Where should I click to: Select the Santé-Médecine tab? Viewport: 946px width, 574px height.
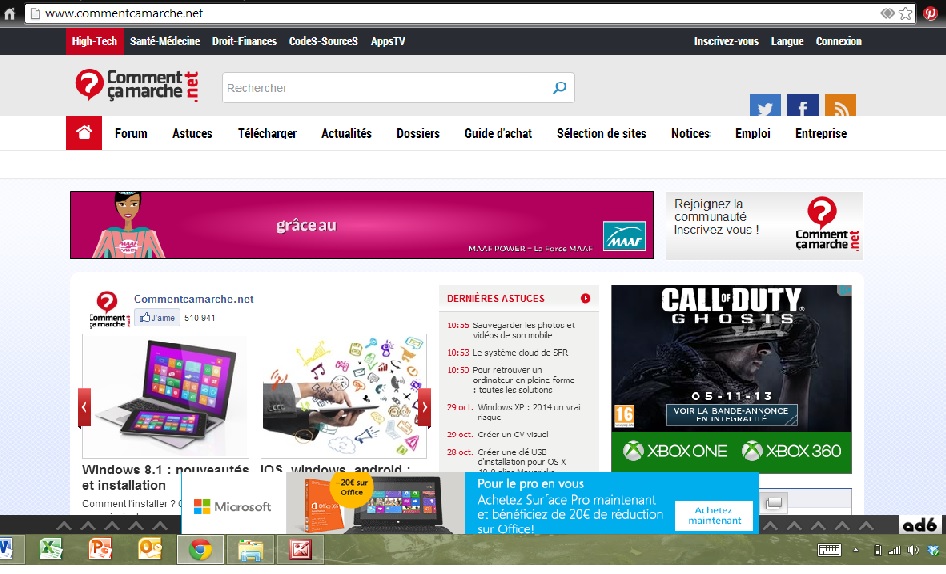point(165,41)
